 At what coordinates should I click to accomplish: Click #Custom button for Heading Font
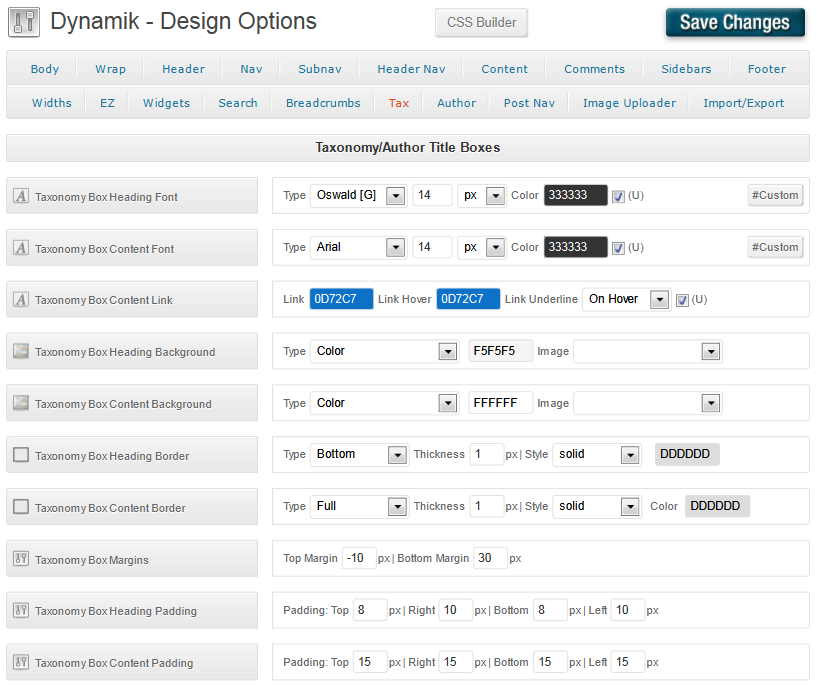[775, 195]
